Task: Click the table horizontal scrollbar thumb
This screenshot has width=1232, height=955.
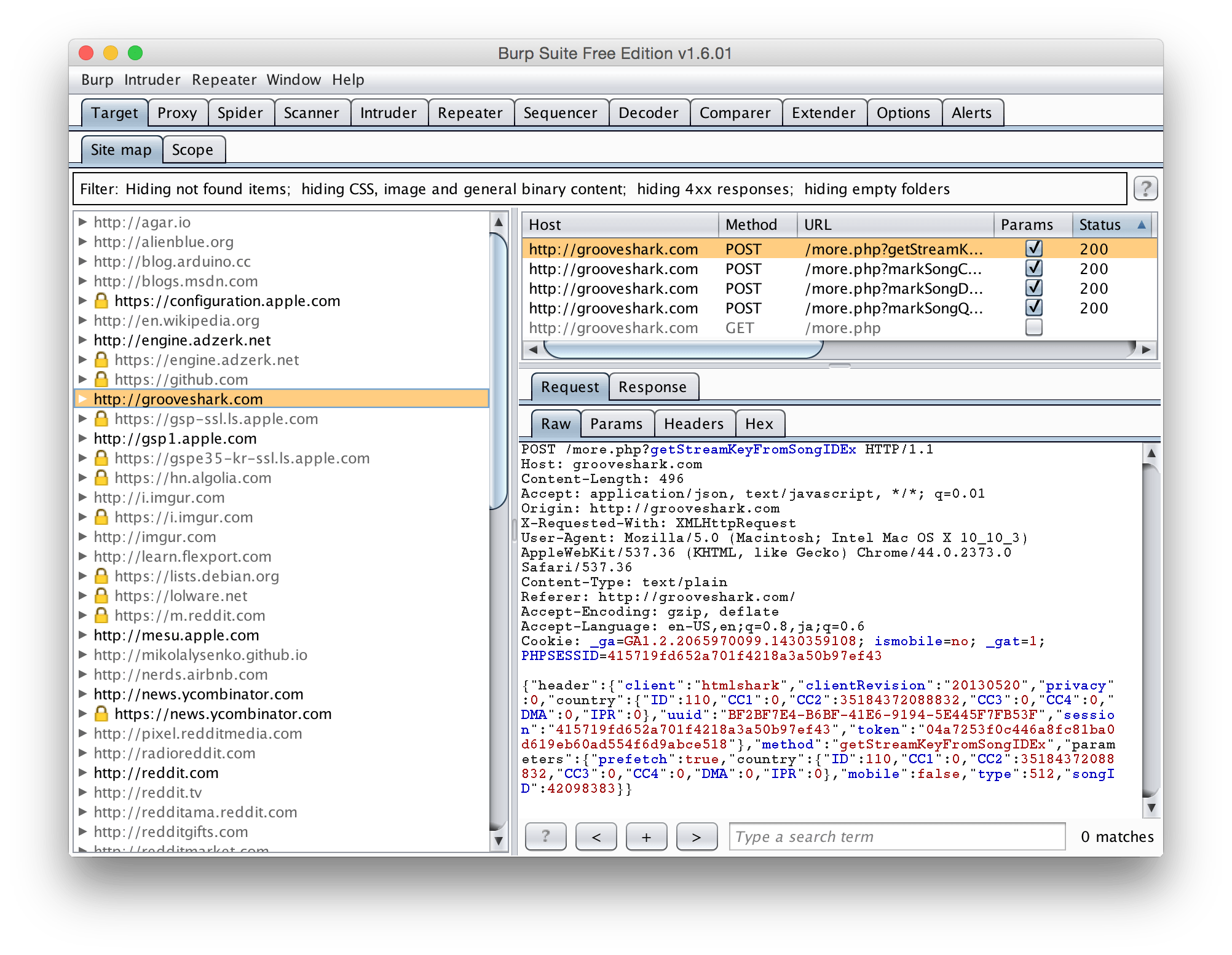Action: coord(683,350)
